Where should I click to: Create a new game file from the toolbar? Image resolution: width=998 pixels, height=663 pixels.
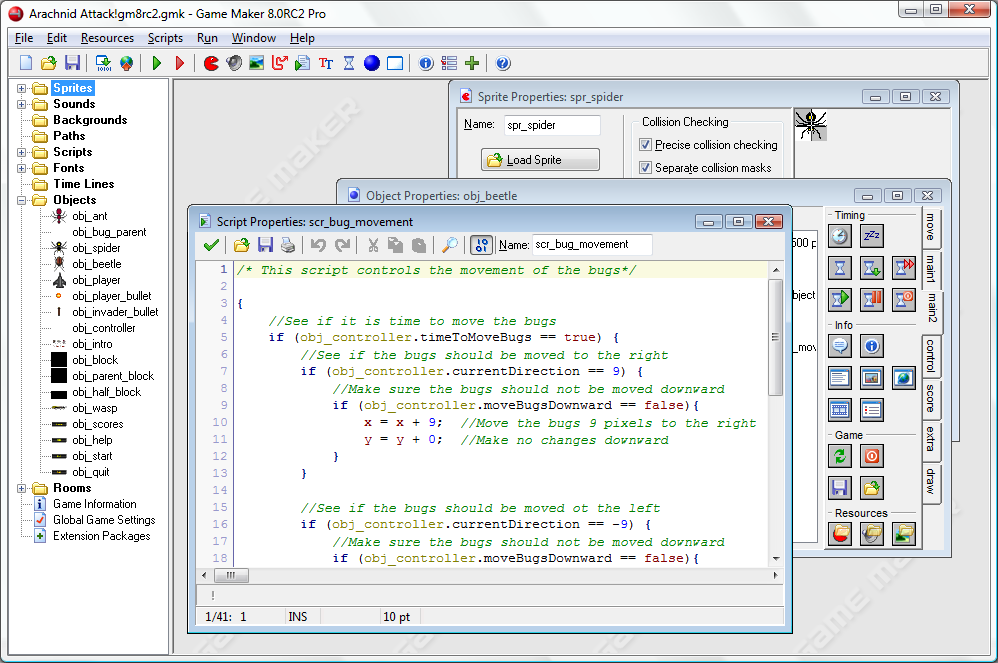click(26, 63)
